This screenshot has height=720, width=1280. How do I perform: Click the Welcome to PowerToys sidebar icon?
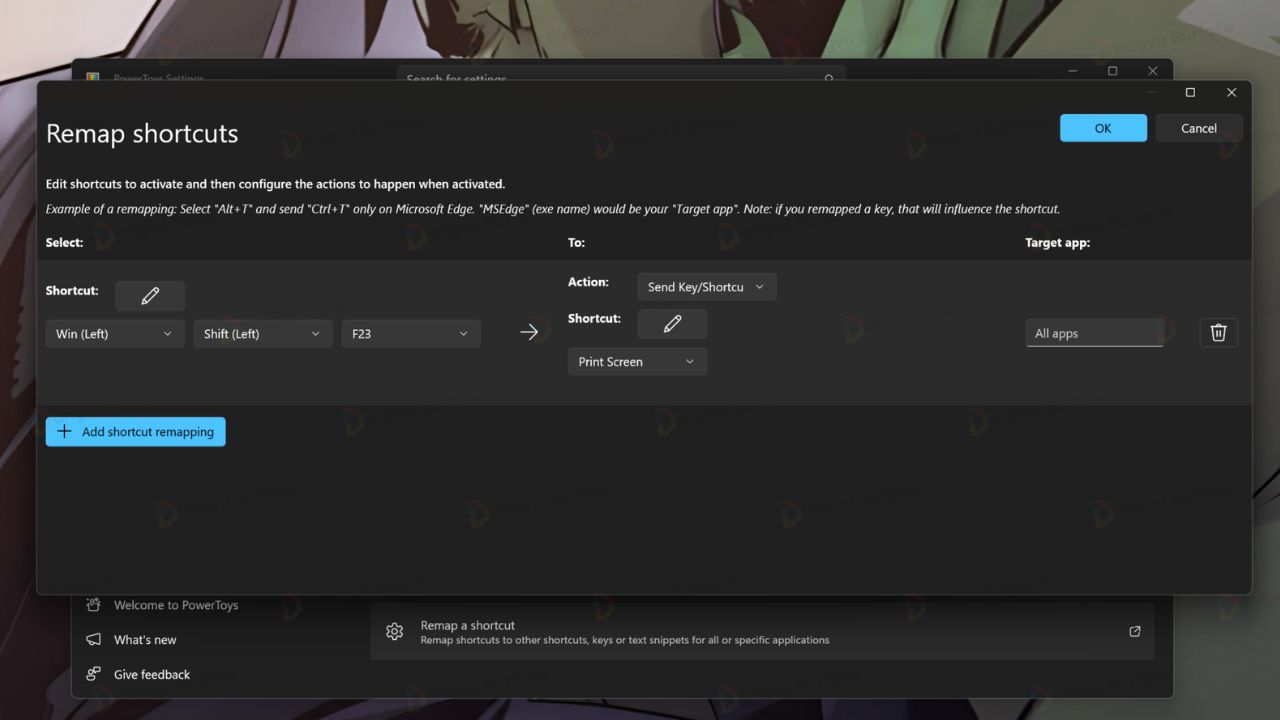pyautogui.click(x=94, y=605)
